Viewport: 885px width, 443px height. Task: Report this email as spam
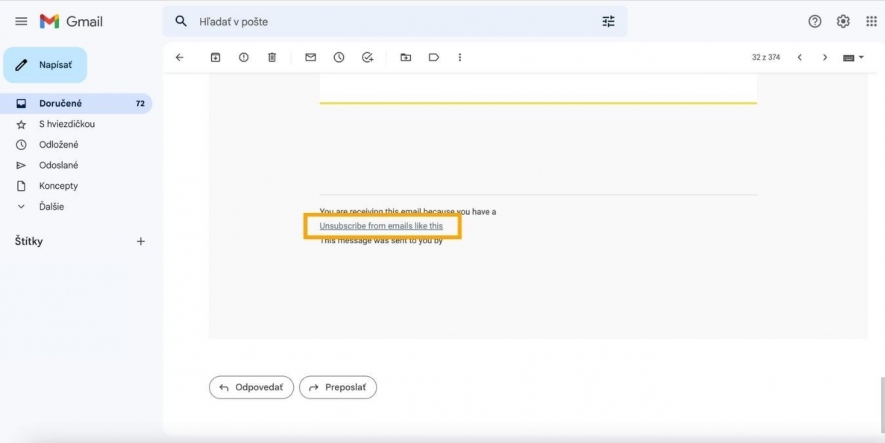click(x=243, y=57)
